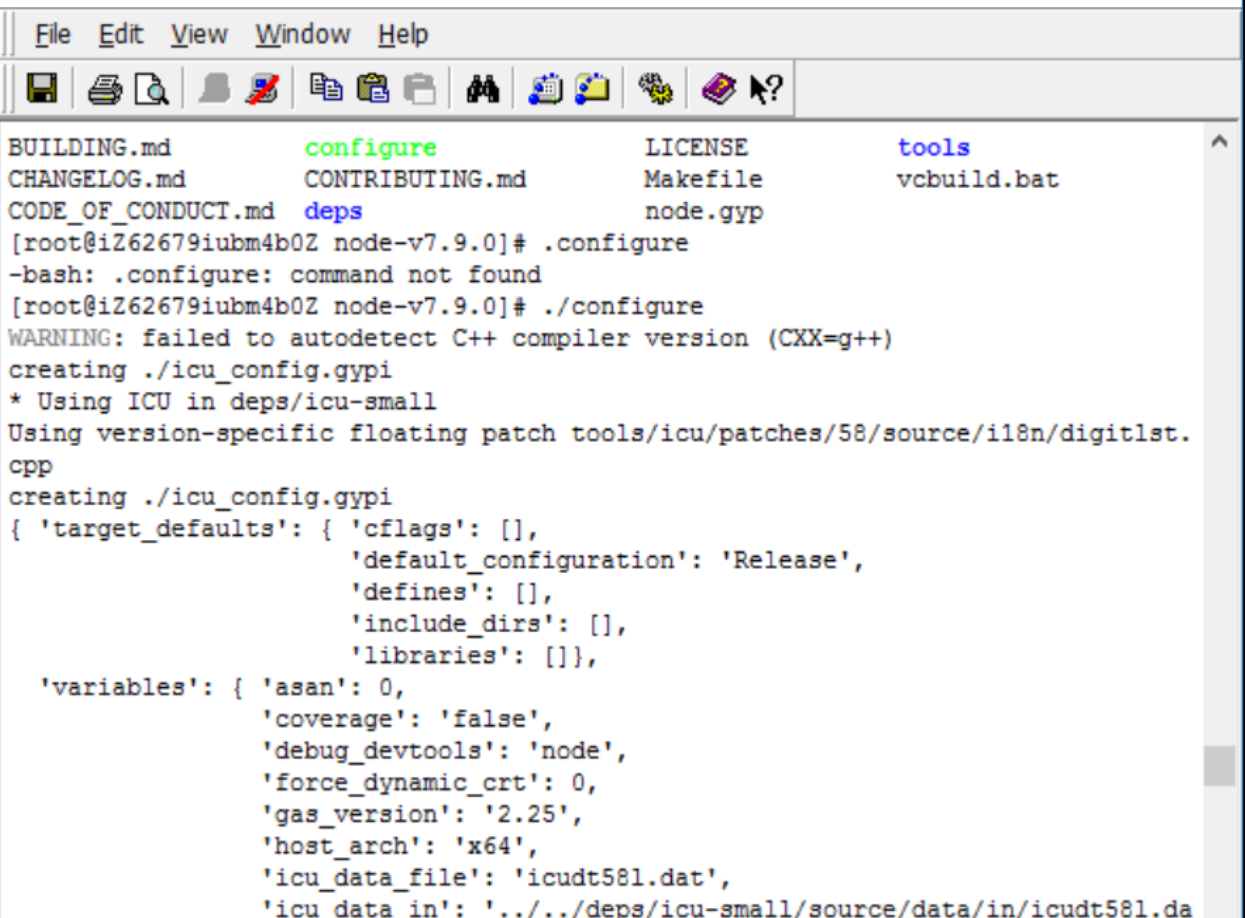Click 'CHANGELOG.md' in the listing
The image size is (1245, 918).
click(x=97, y=180)
